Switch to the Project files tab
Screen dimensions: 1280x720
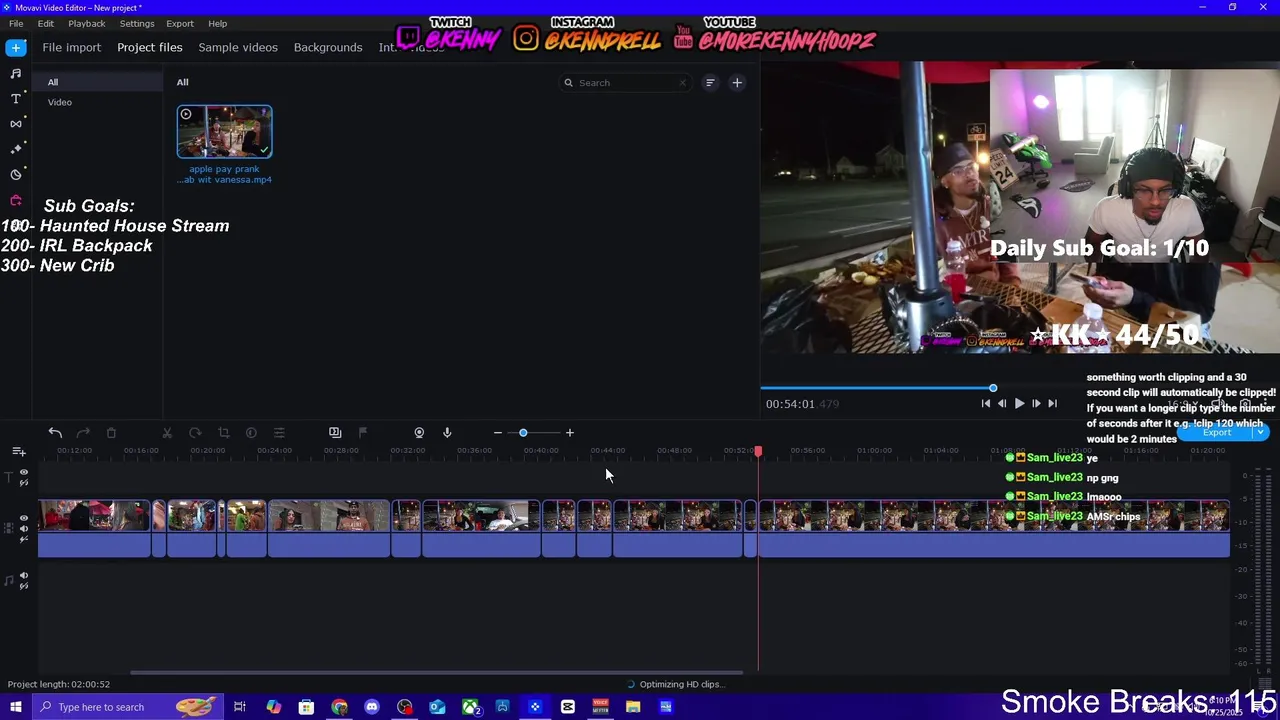coord(150,47)
